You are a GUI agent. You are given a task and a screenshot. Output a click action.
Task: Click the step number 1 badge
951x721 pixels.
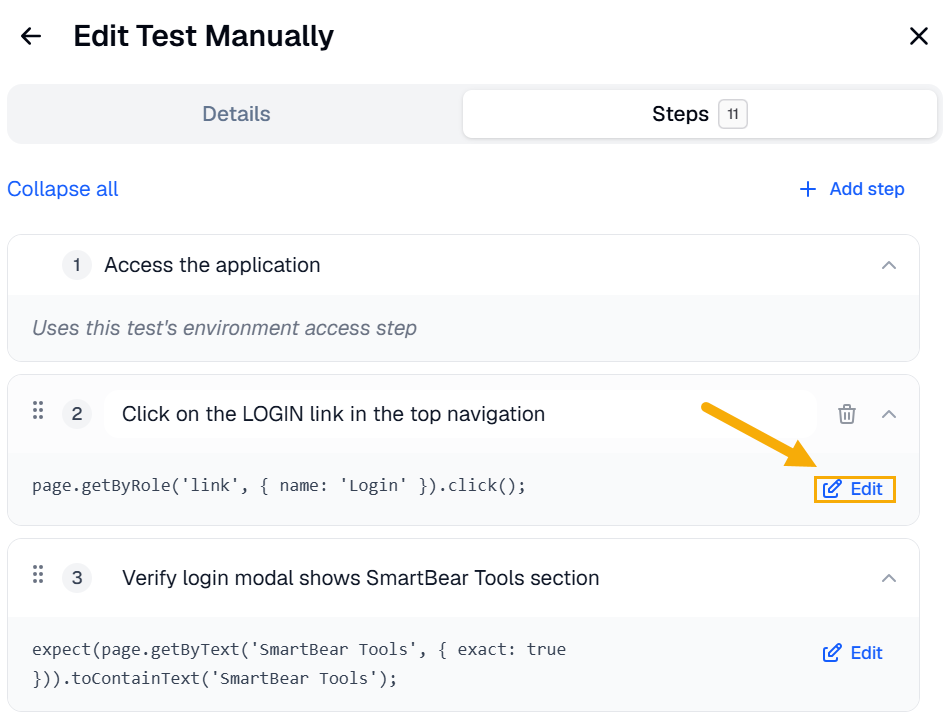pos(77,265)
